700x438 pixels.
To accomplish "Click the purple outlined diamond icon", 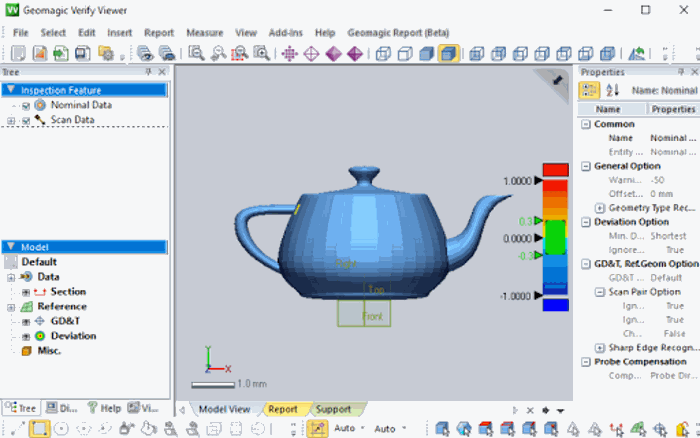I will click(311, 54).
